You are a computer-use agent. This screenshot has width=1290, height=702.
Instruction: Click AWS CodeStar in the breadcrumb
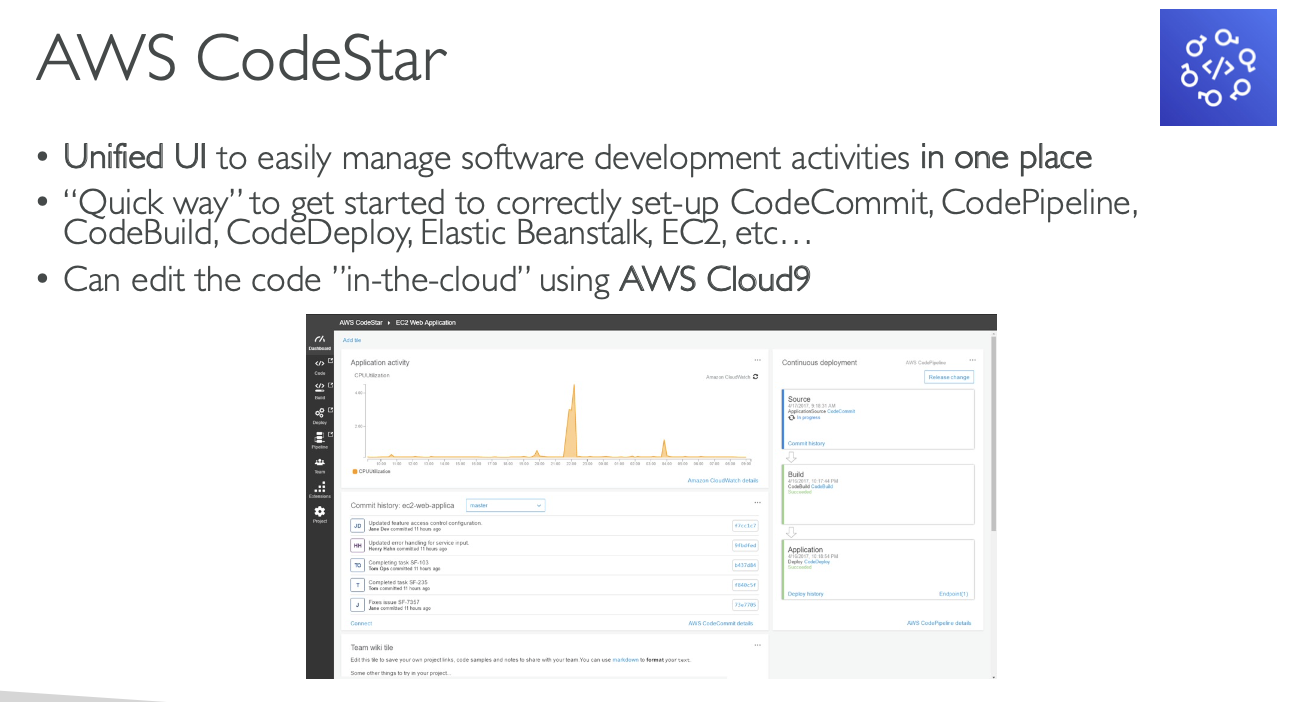coord(361,323)
